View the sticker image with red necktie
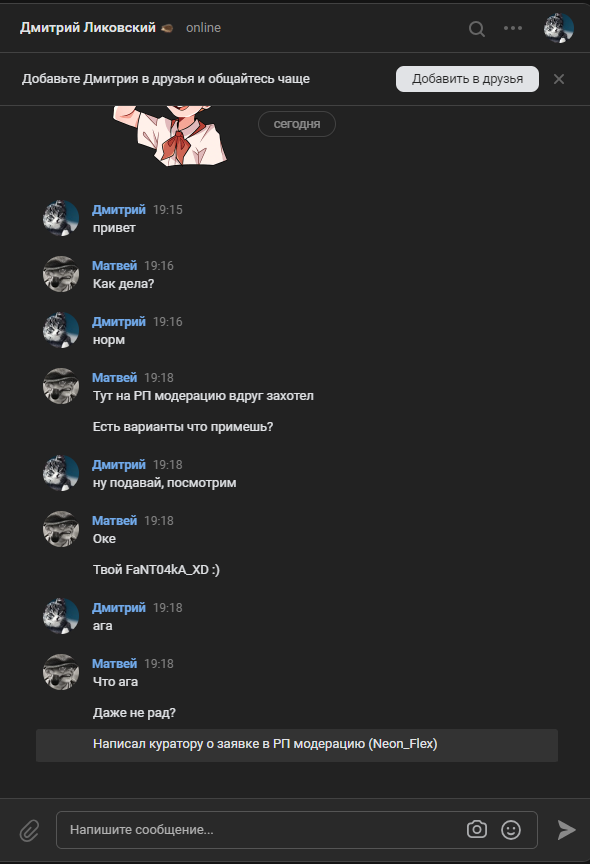 click(x=170, y=135)
